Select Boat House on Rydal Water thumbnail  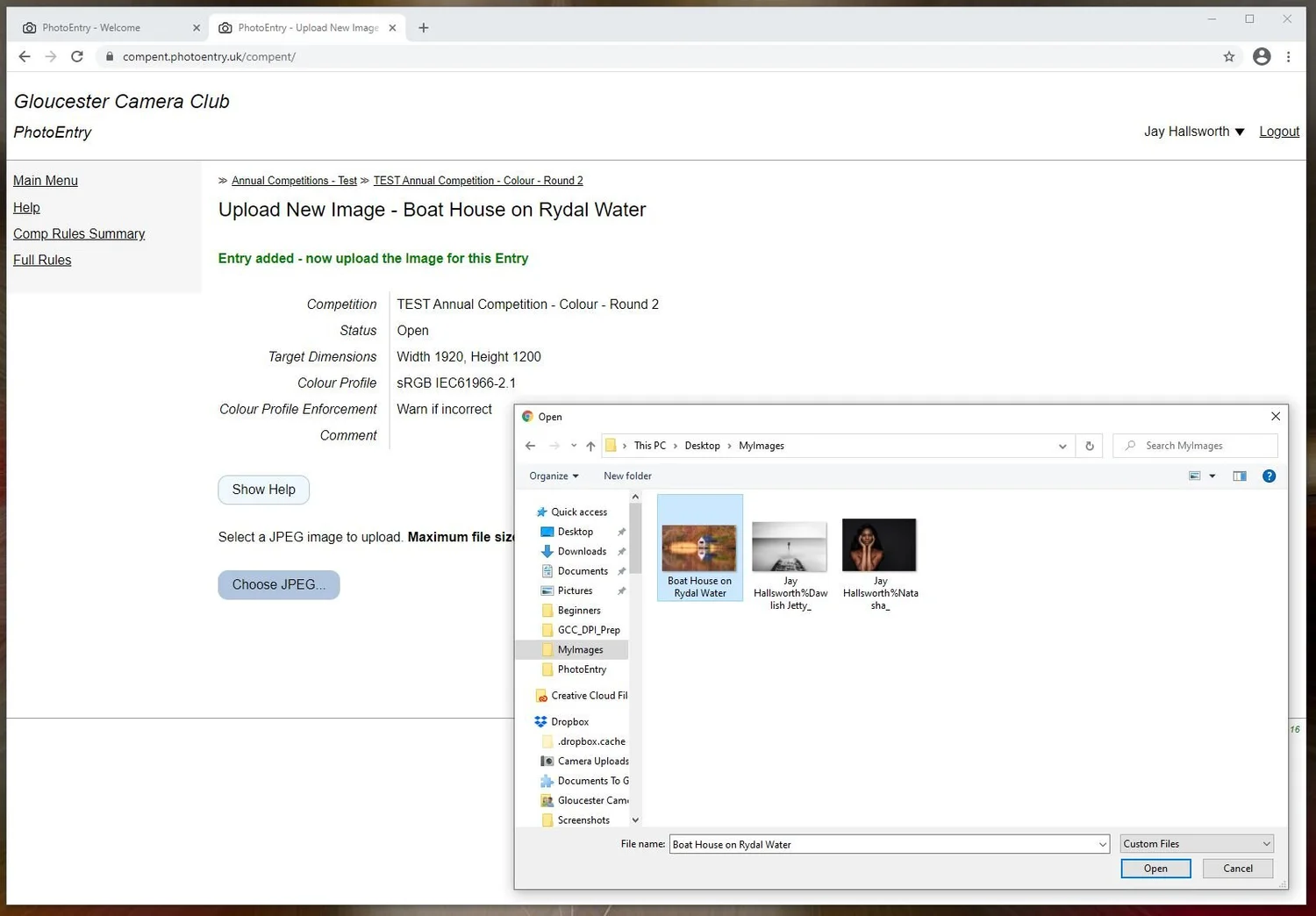(699, 548)
